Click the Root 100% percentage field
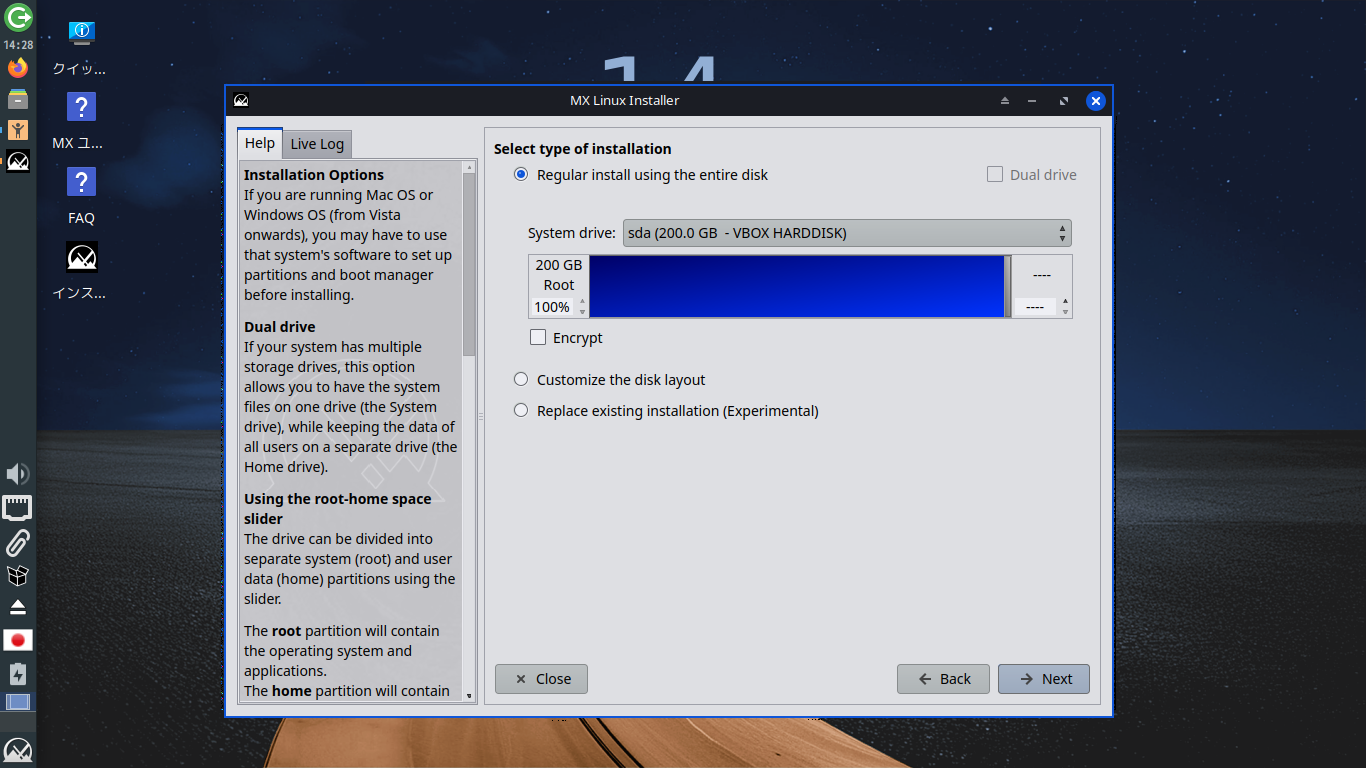Screen dimensions: 1366x768 (x=553, y=307)
